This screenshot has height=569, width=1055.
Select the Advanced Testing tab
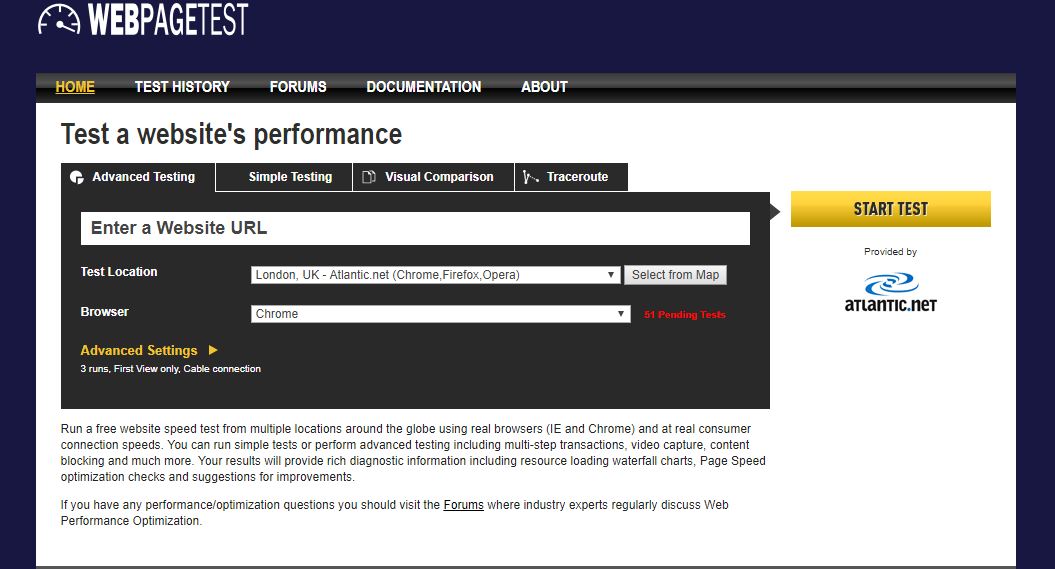tap(138, 177)
